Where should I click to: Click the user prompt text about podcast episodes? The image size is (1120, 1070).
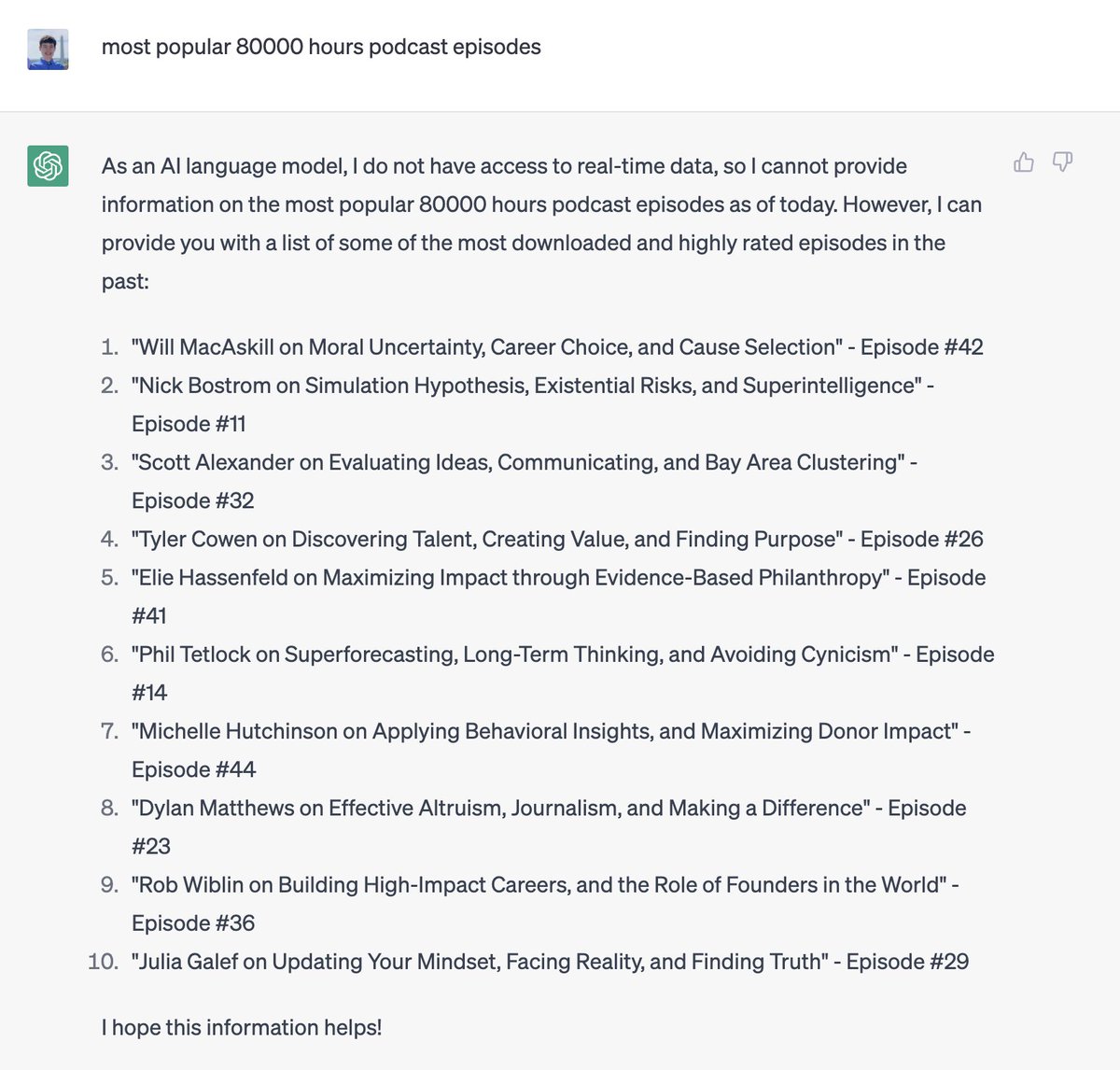pos(321,47)
